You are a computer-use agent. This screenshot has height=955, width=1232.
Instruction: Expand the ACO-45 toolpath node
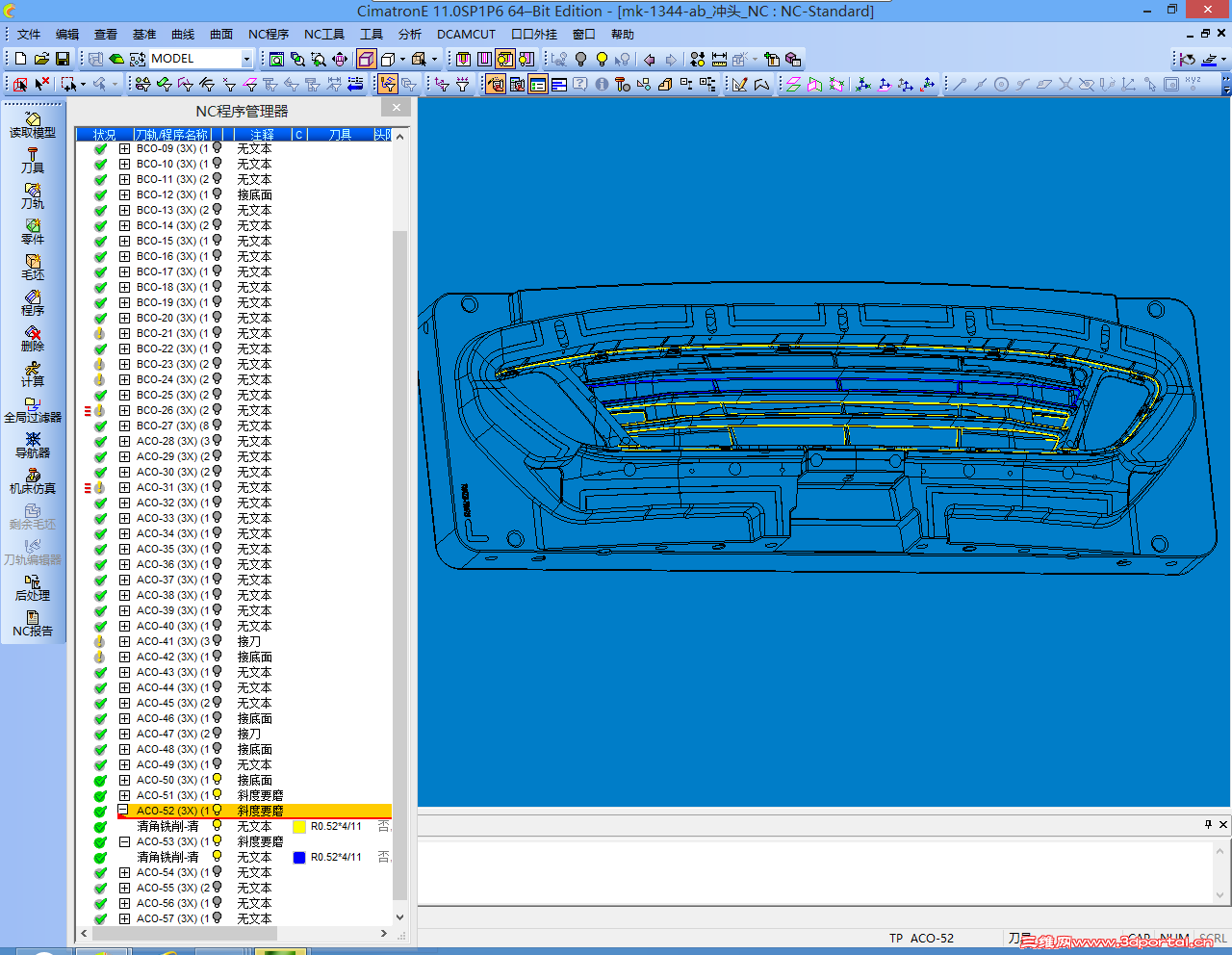coord(124,703)
